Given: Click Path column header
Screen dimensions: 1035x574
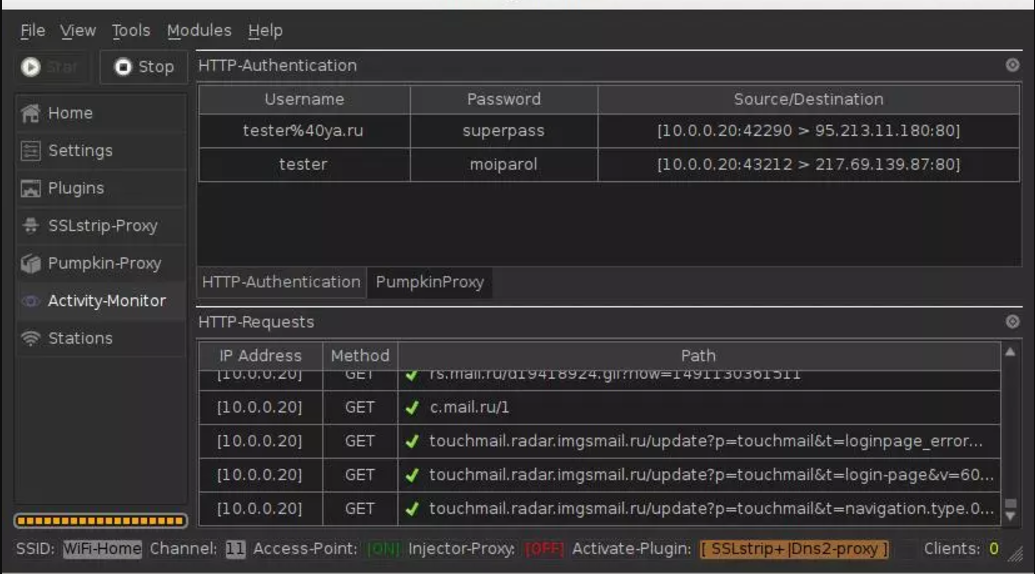Looking at the screenshot, I should coord(698,356).
